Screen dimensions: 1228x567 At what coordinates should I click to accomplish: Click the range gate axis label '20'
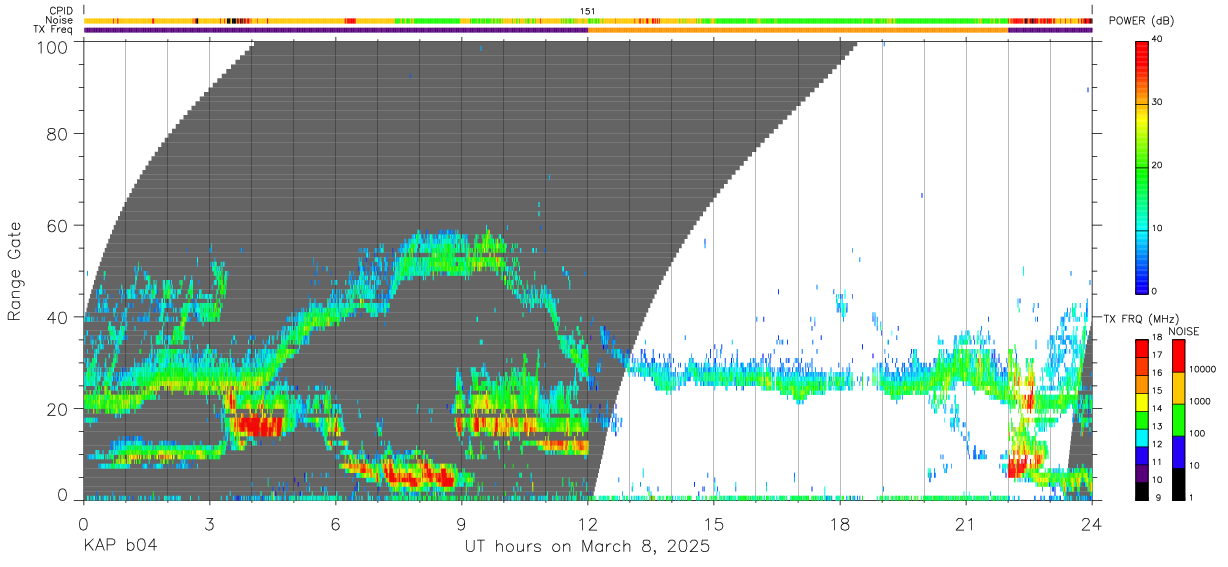57,409
